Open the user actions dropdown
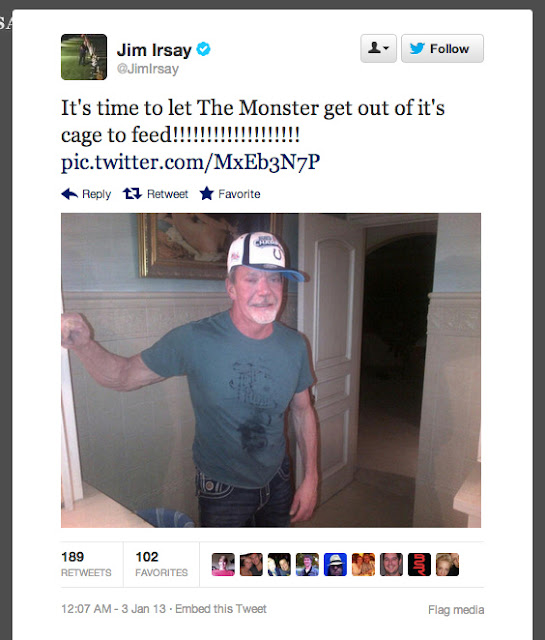 click(378, 49)
